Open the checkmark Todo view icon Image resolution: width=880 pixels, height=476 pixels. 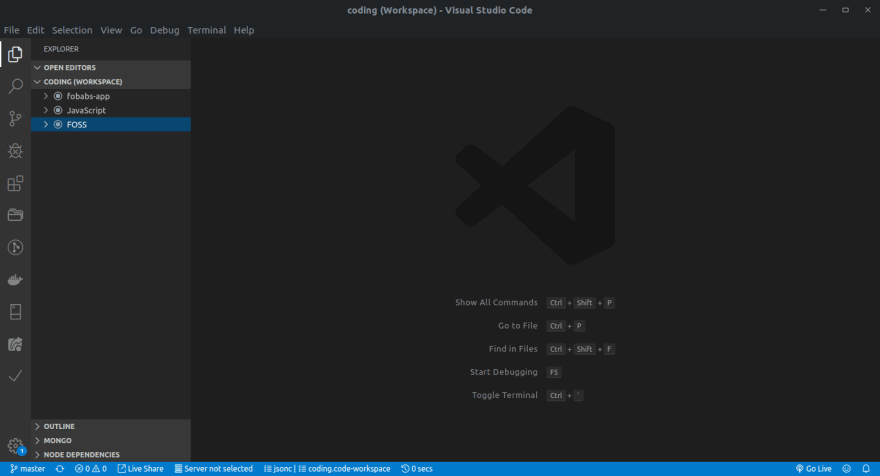click(x=15, y=376)
